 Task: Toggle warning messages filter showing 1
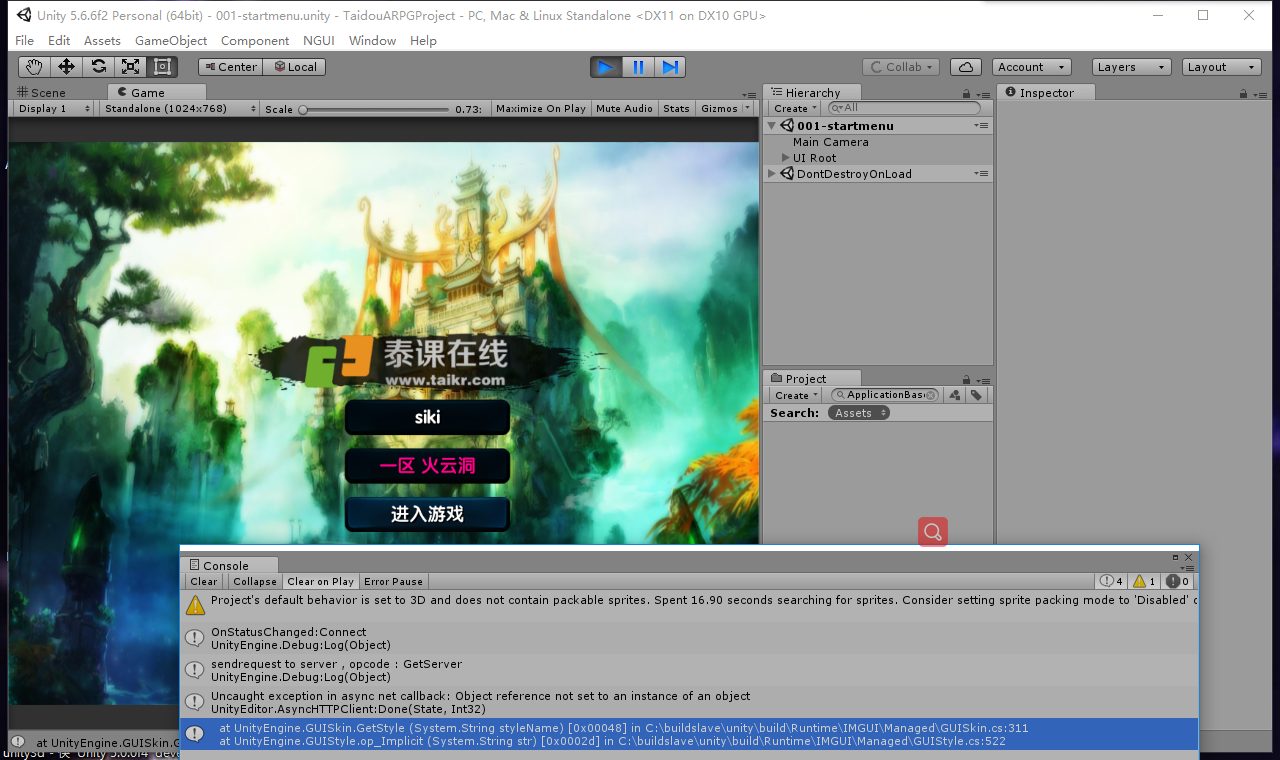click(x=1145, y=581)
